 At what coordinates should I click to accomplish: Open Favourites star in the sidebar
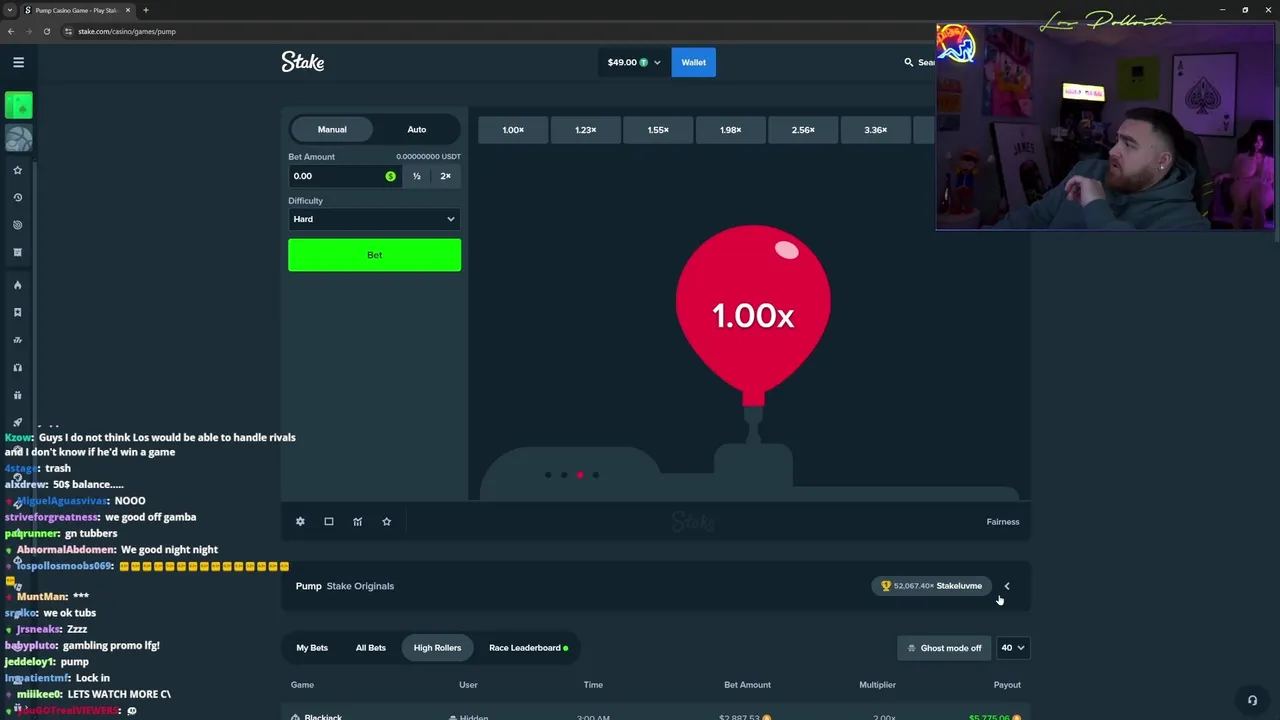pos(17,170)
